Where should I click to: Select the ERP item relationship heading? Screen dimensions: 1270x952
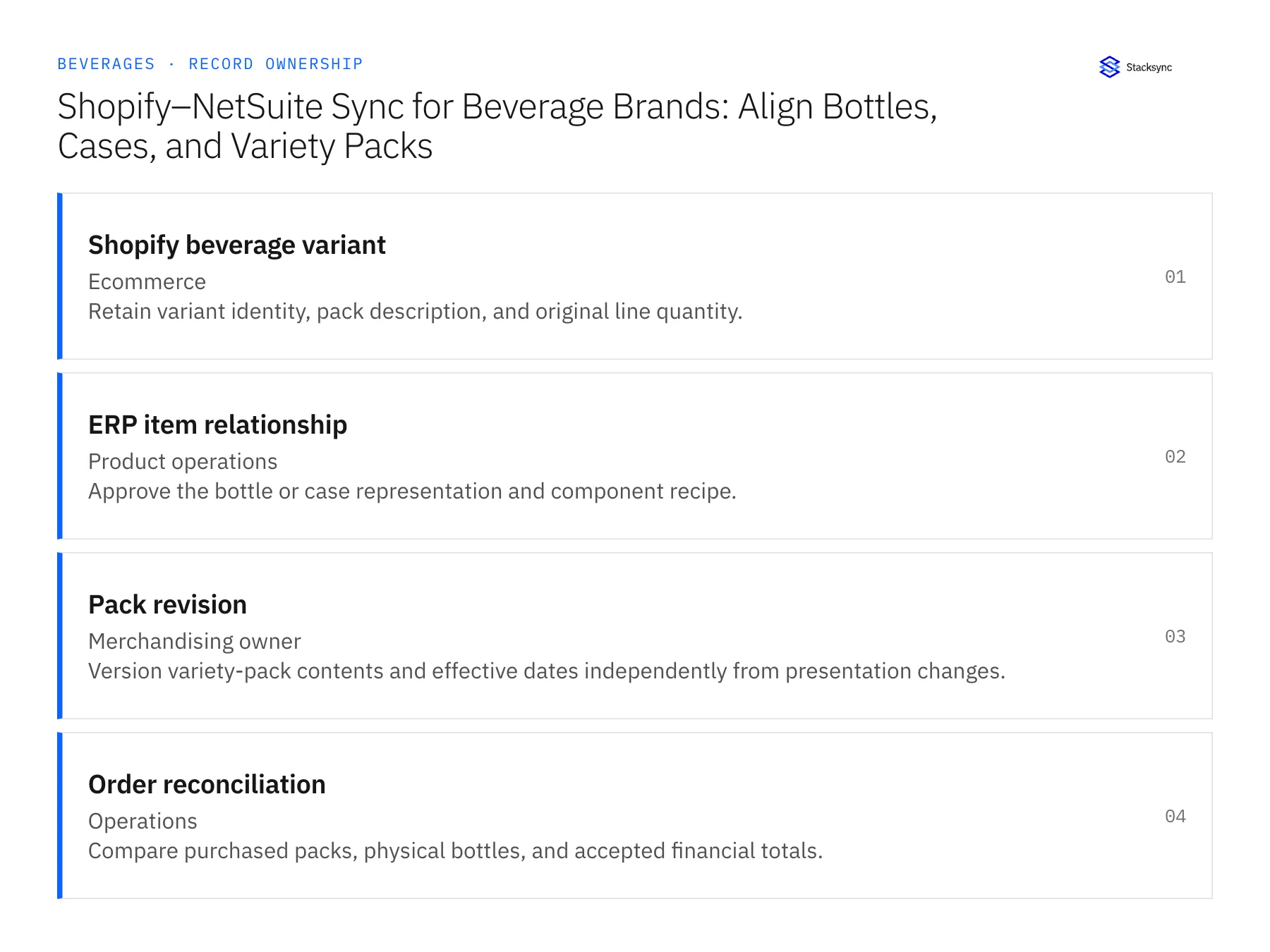[218, 425]
